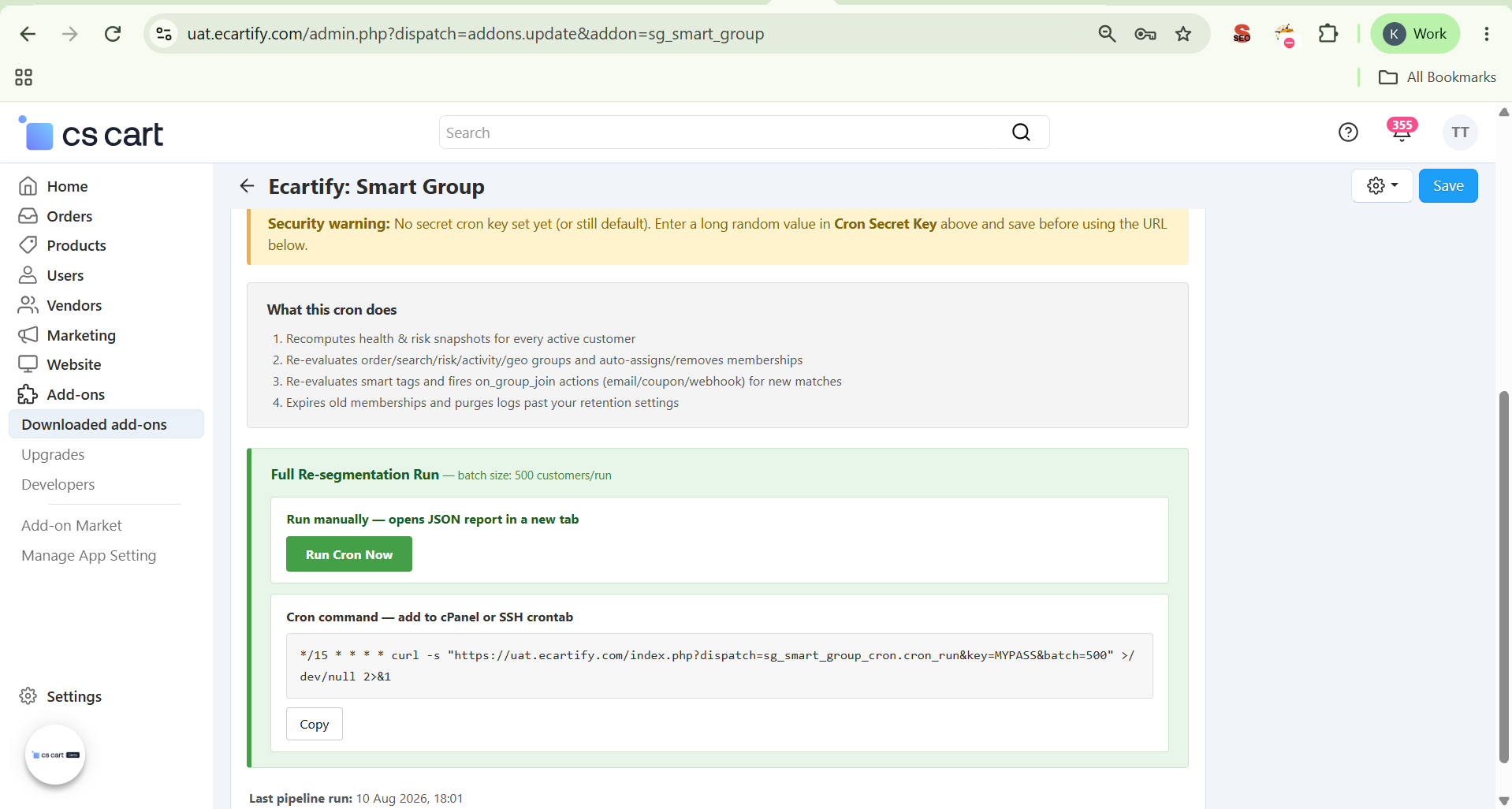Viewport: 1512px width, 809px height.
Task: Open Manage App Setting link
Action: [89, 555]
